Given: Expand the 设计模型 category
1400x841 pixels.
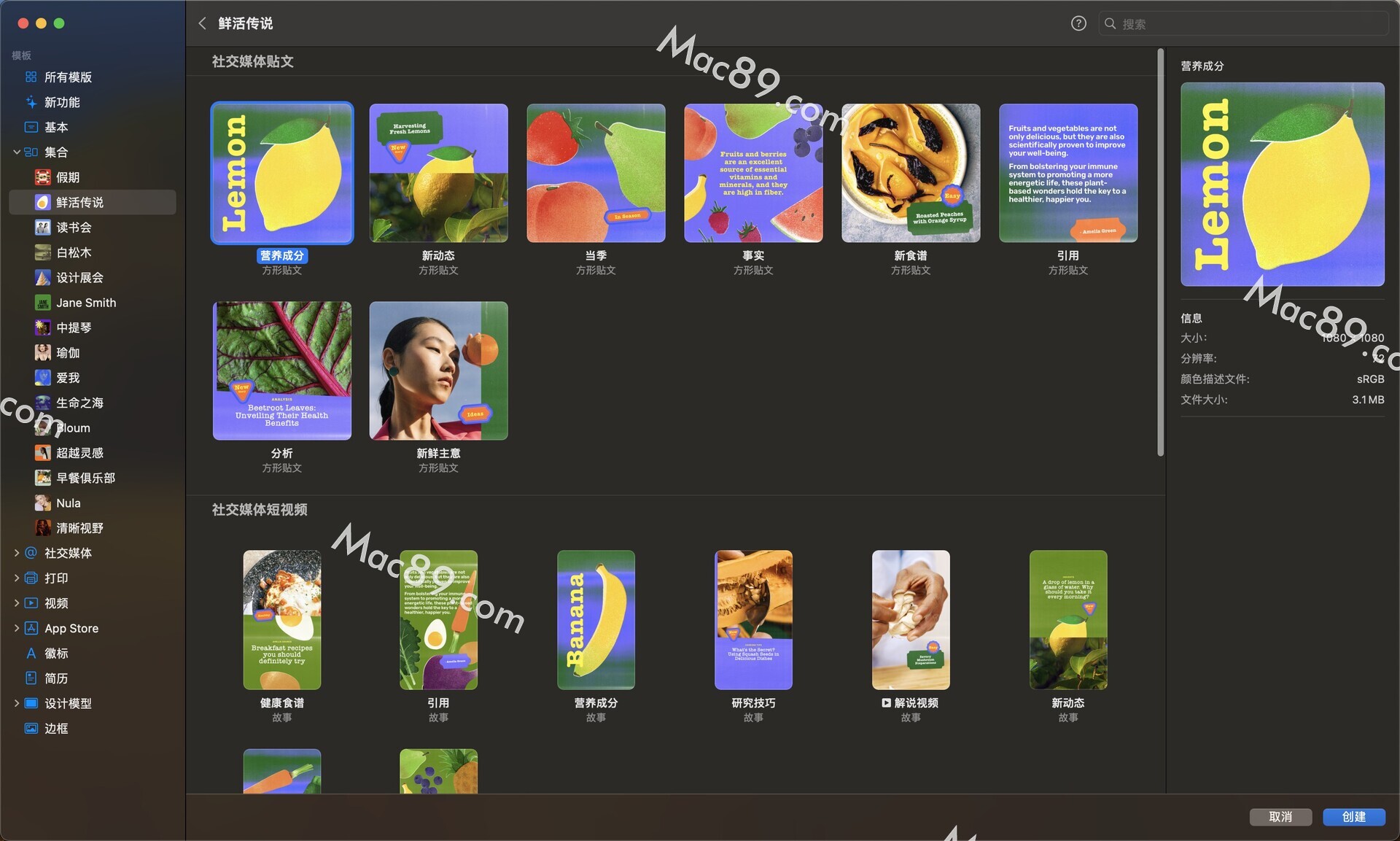Looking at the screenshot, I should [x=17, y=703].
